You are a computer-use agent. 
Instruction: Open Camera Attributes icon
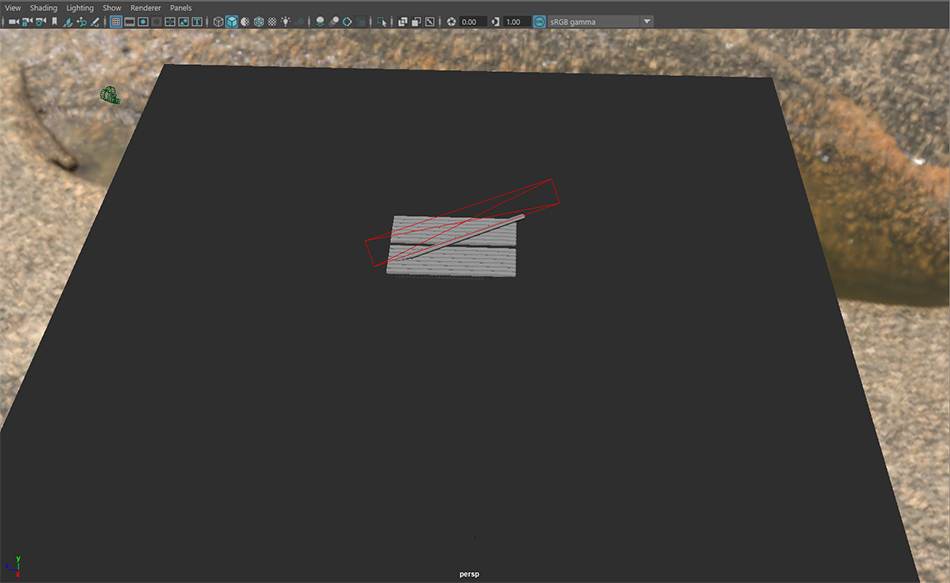click(41, 22)
